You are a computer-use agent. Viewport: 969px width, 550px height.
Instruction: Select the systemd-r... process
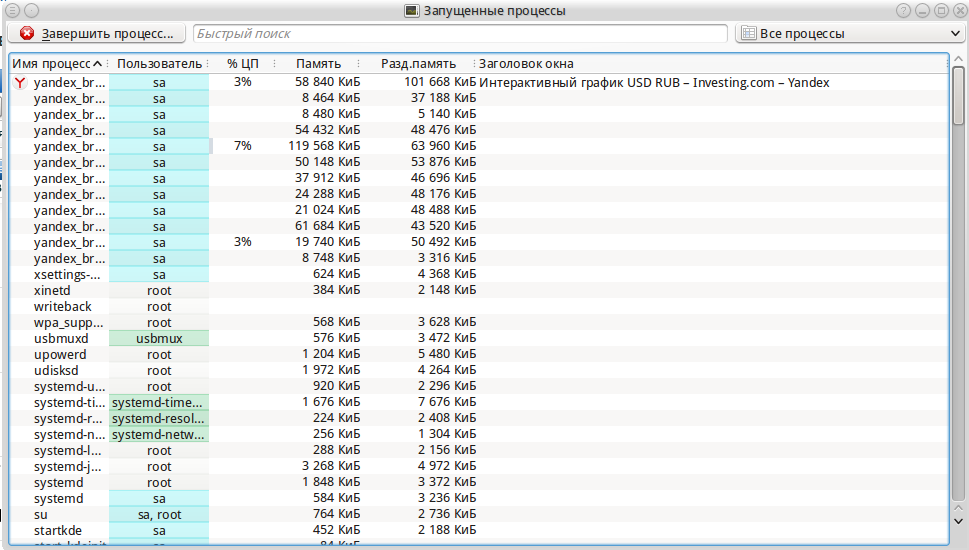(479, 419)
